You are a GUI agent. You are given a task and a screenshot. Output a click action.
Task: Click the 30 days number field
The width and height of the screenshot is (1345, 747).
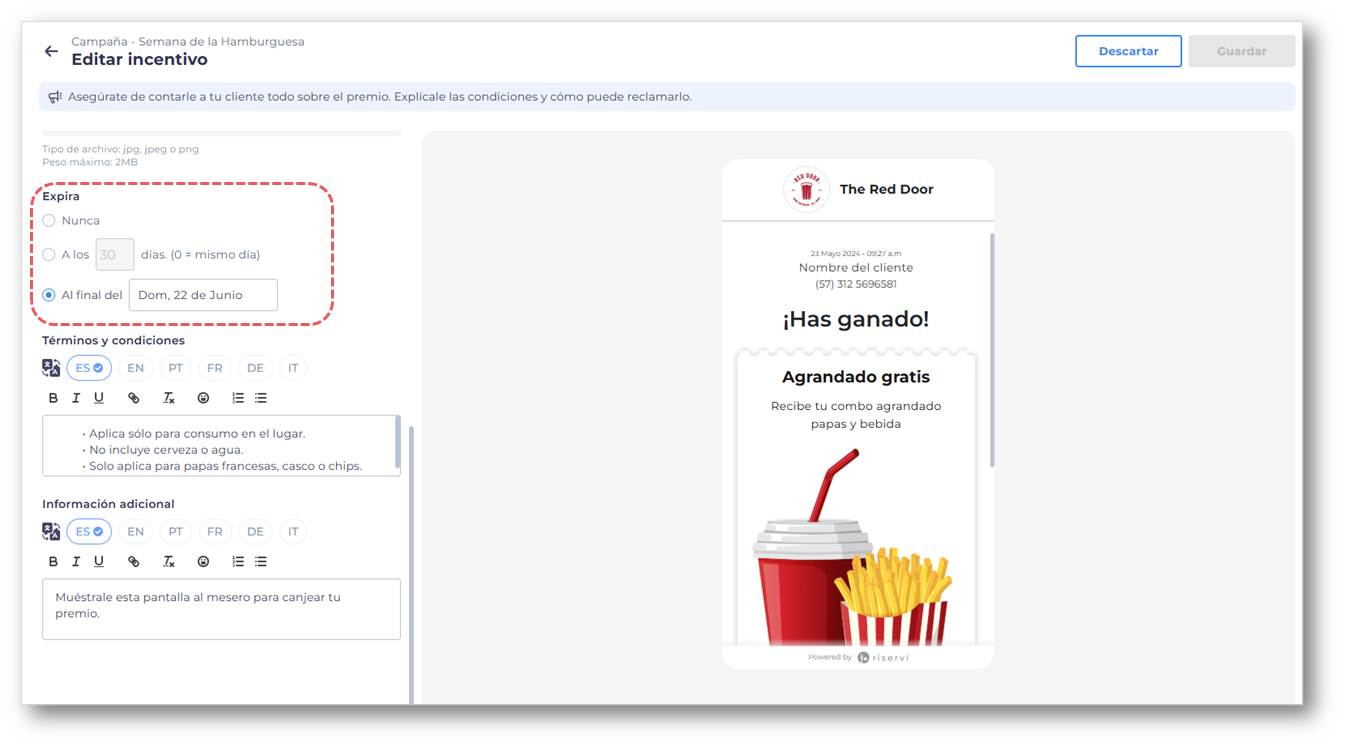coord(115,254)
